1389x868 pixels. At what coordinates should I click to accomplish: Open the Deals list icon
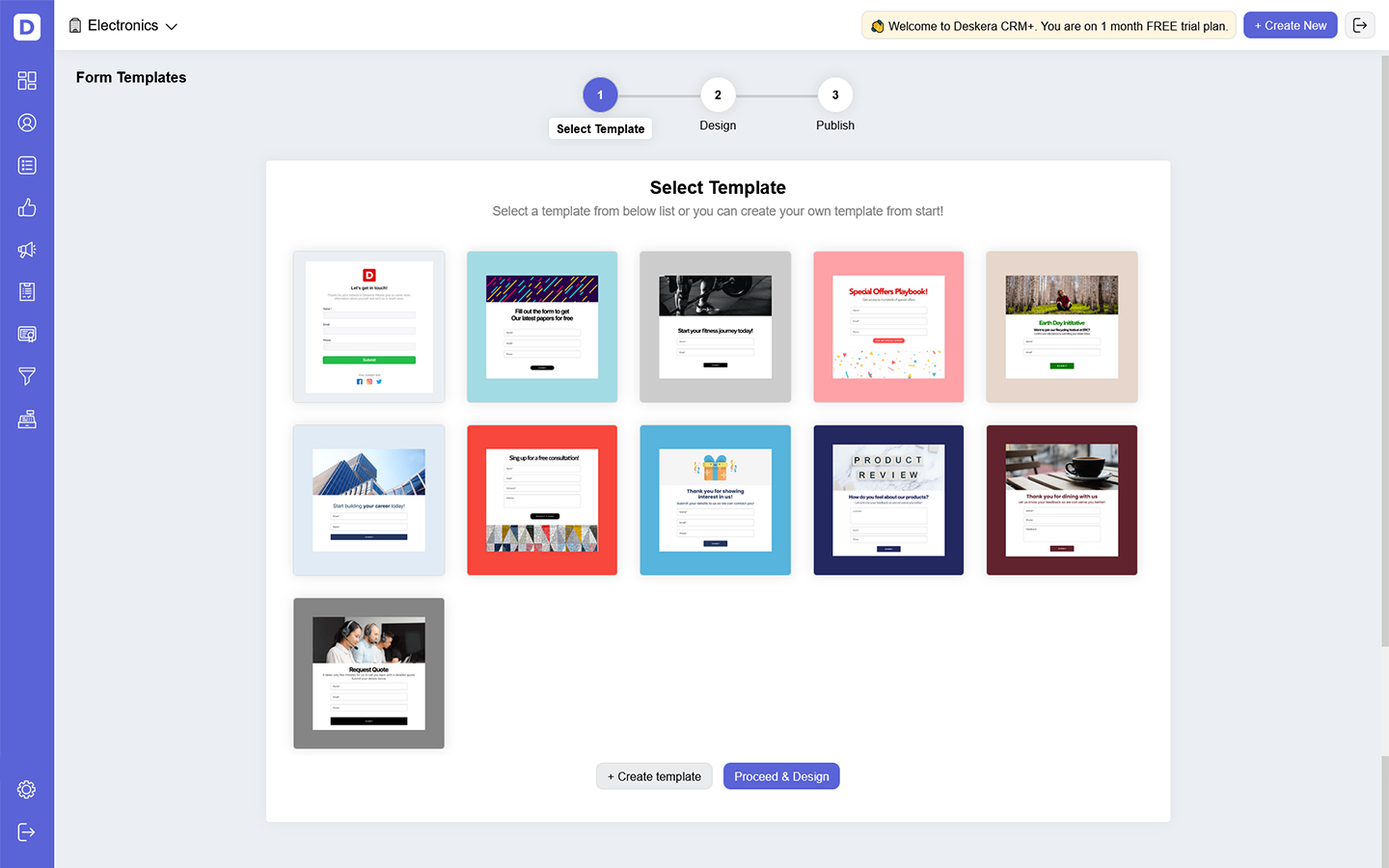[26, 165]
